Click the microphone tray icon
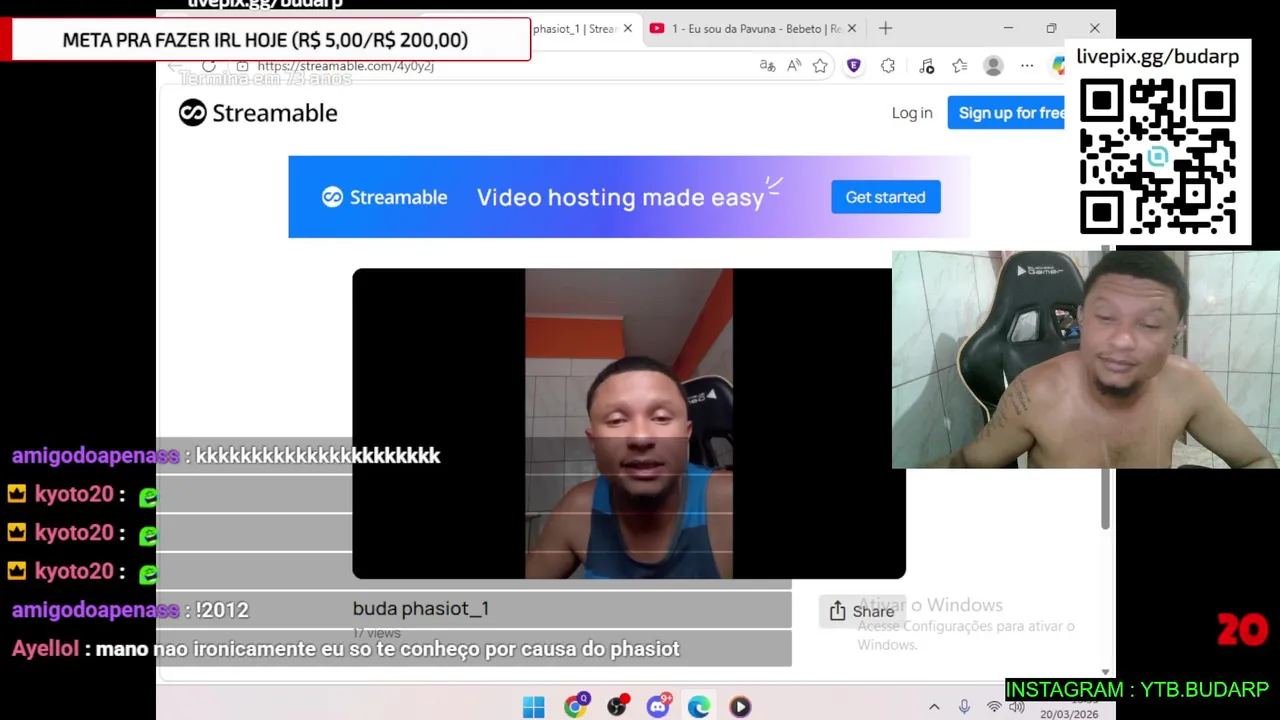The height and width of the screenshot is (720, 1280). (x=964, y=707)
